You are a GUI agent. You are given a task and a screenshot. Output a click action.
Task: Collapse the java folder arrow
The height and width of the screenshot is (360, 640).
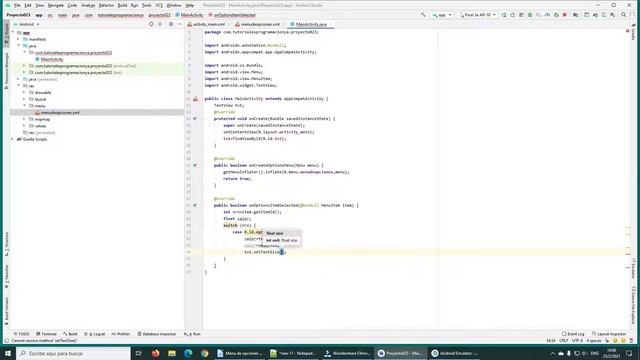pyautogui.click(x=19, y=46)
